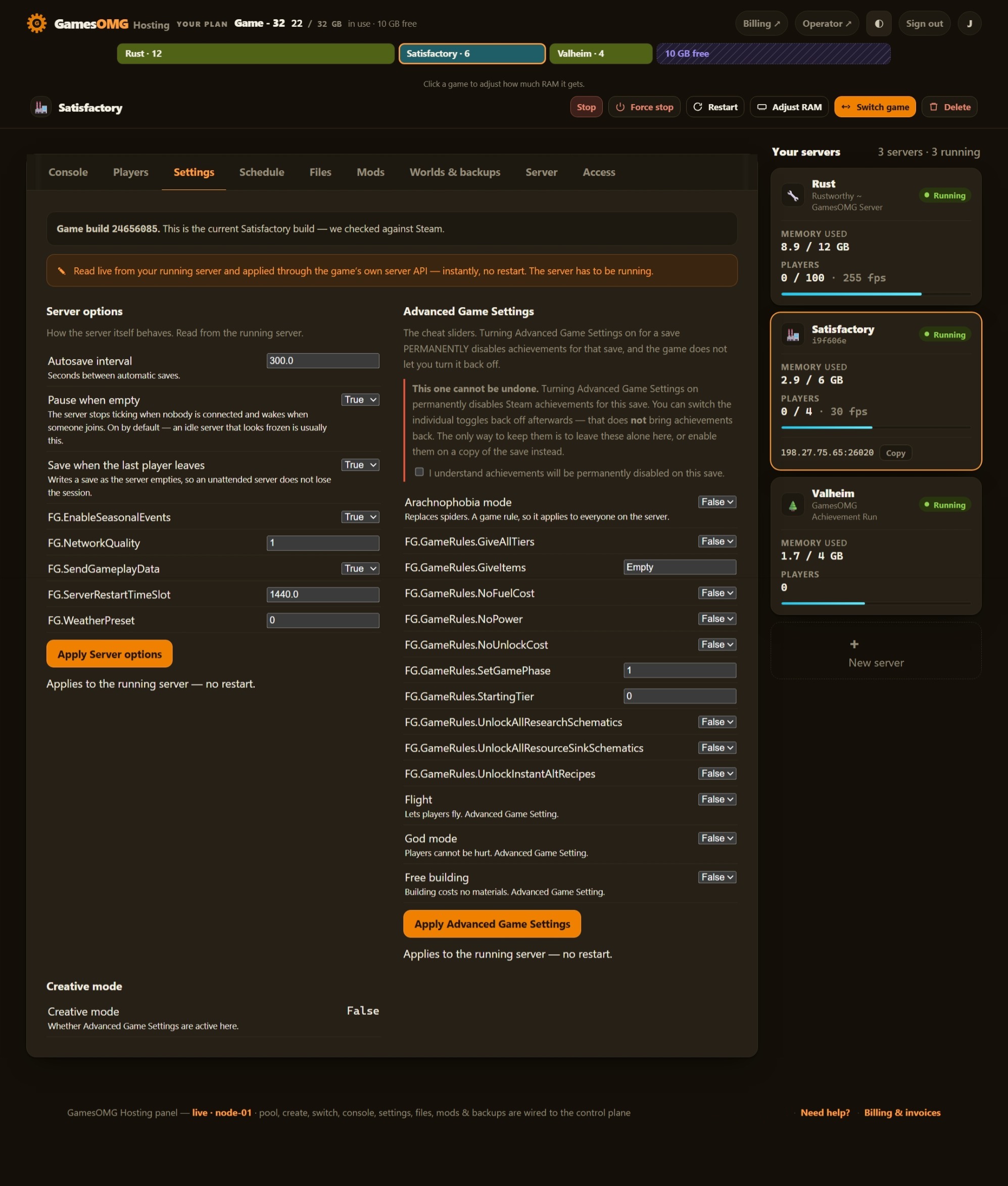This screenshot has height=1186, width=1008.
Task: Click the Stop button
Action: (x=586, y=107)
